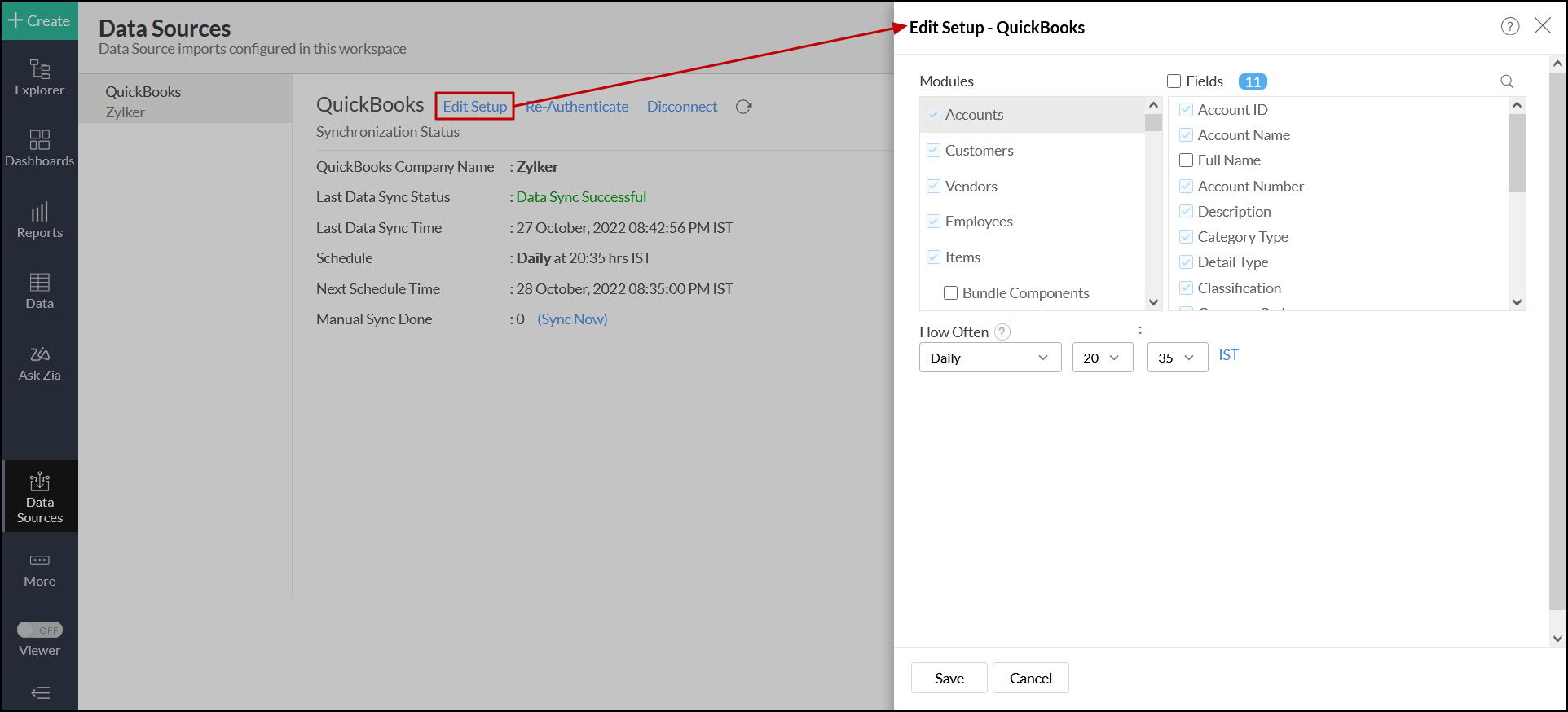Open the Explorer sidebar icon
Image resolution: width=1568 pixels, height=712 pixels.
pyautogui.click(x=39, y=77)
